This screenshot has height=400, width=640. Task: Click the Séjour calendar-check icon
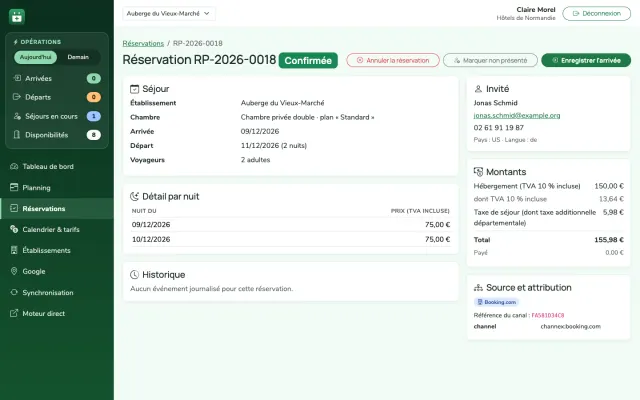pyautogui.click(x=134, y=89)
